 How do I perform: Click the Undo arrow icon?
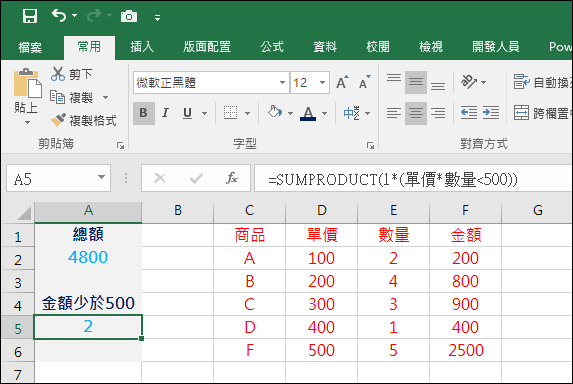coord(59,16)
